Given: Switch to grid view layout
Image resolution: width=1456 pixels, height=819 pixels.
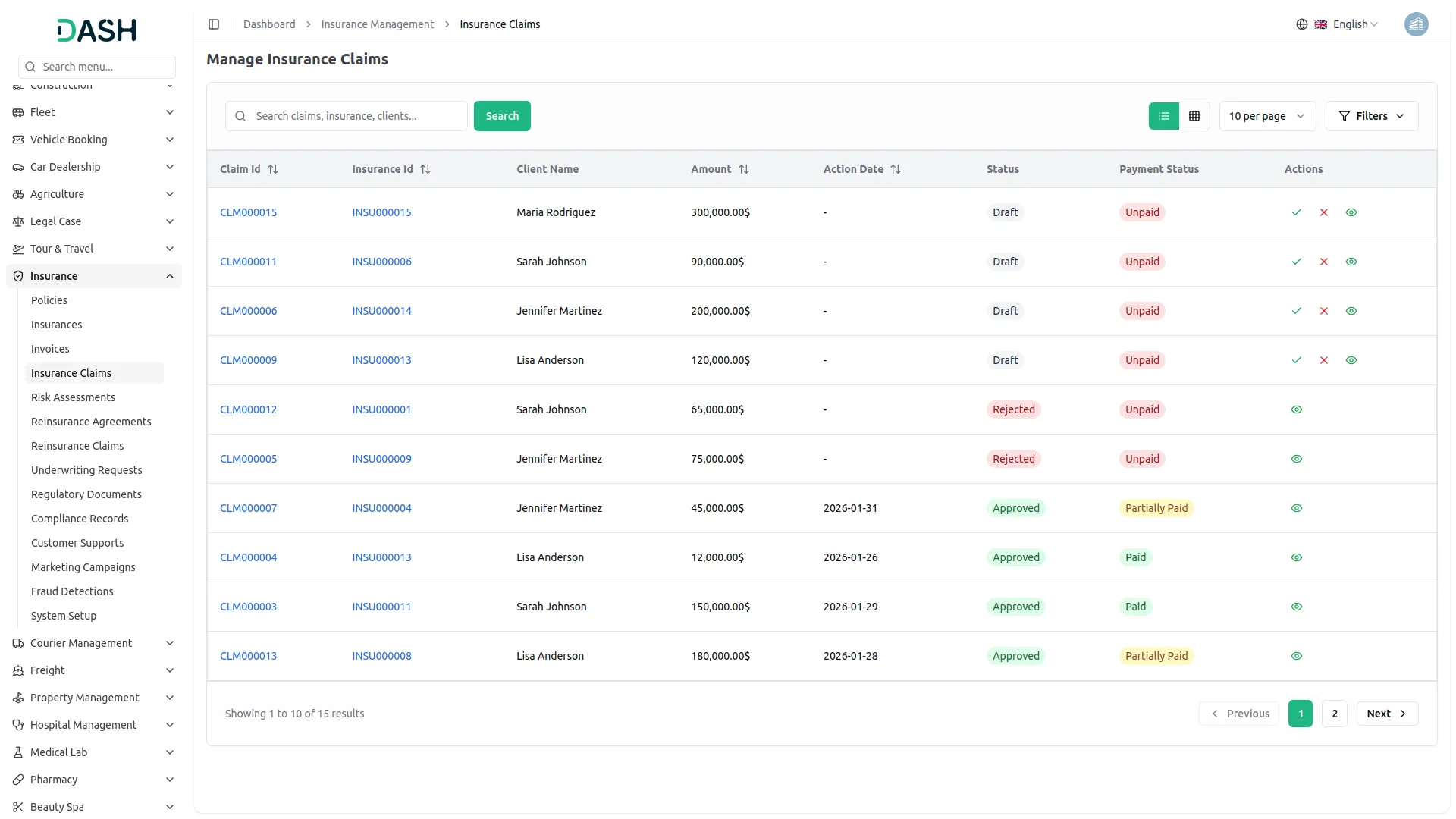Looking at the screenshot, I should (1194, 115).
